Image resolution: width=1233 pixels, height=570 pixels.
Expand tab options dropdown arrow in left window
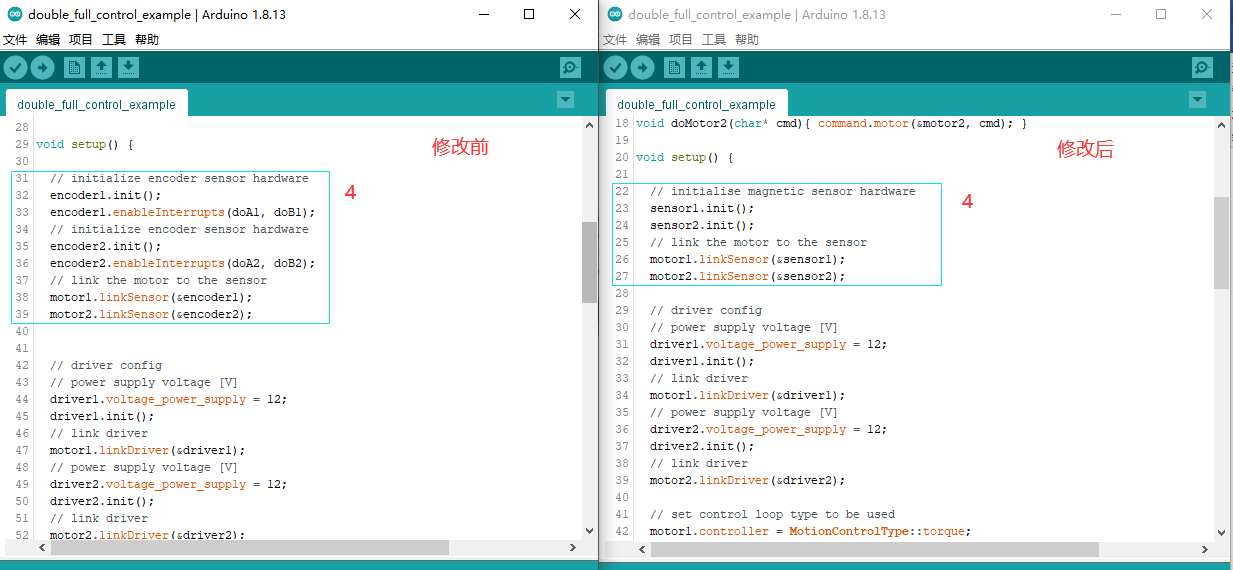click(565, 100)
